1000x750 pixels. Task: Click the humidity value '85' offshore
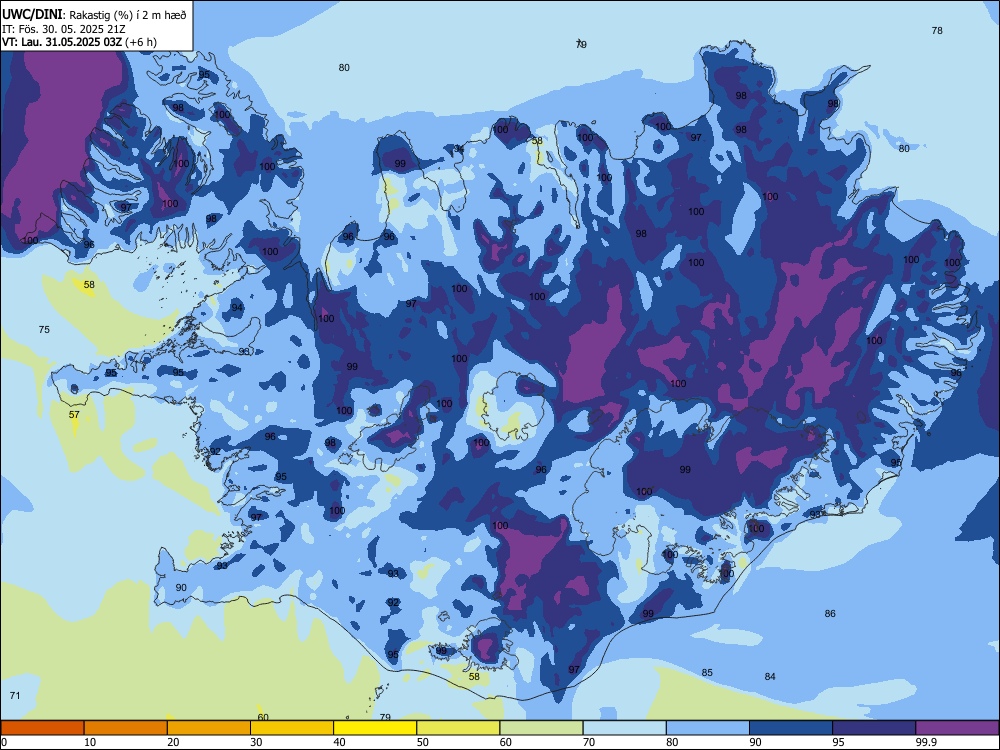707,673
